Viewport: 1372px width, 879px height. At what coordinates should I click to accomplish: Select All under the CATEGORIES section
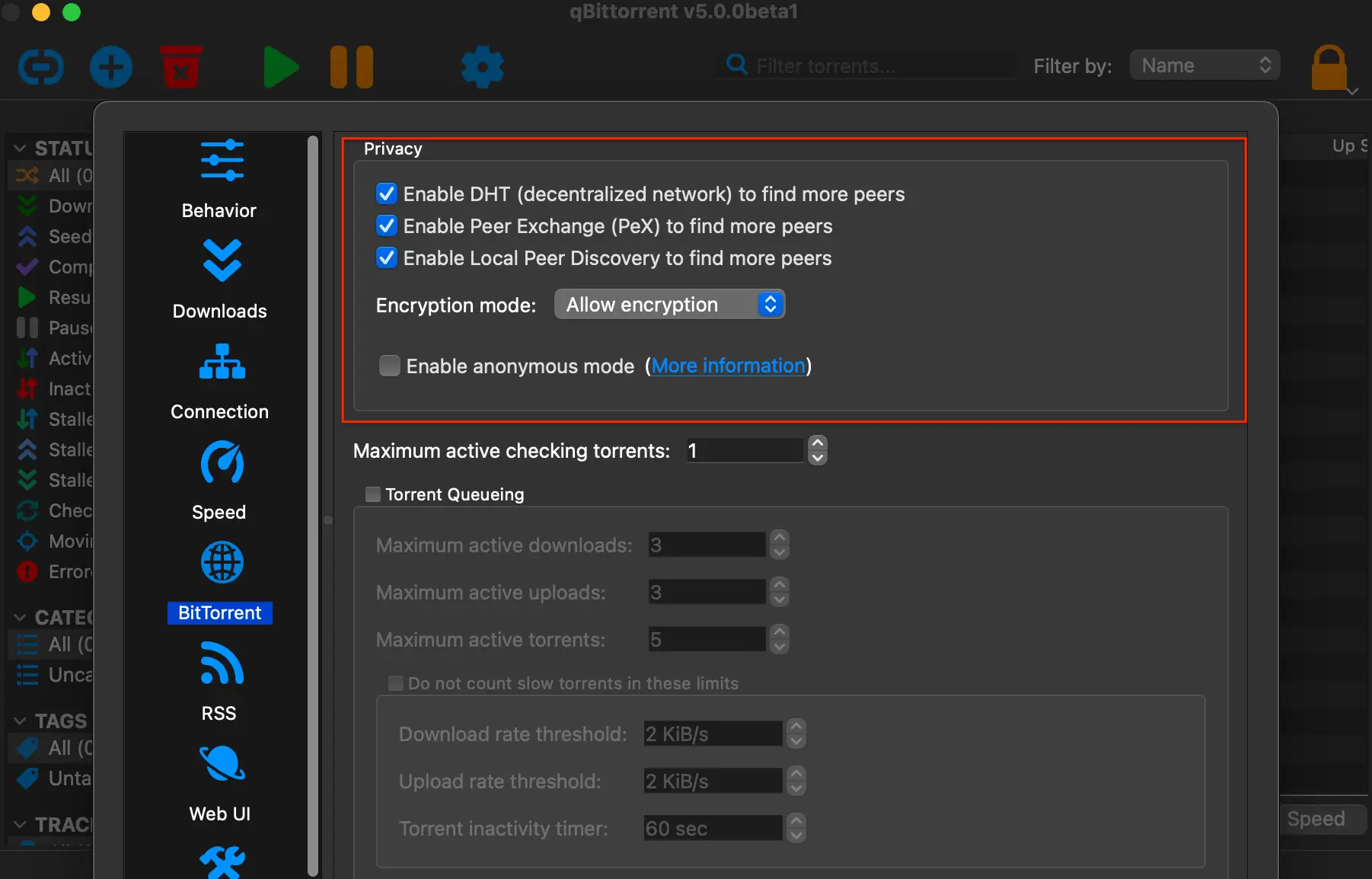point(51,644)
